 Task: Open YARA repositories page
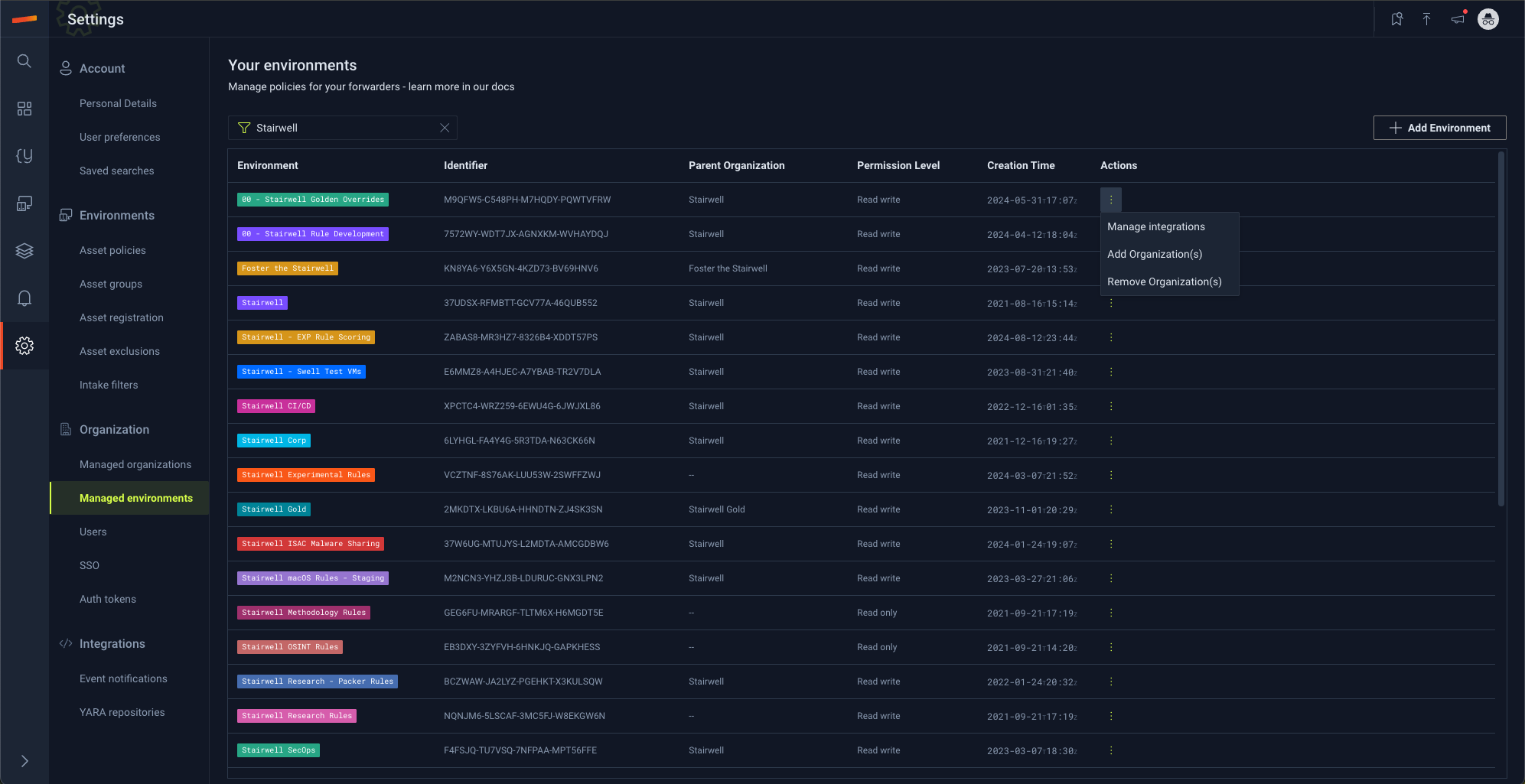click(122, 712)
